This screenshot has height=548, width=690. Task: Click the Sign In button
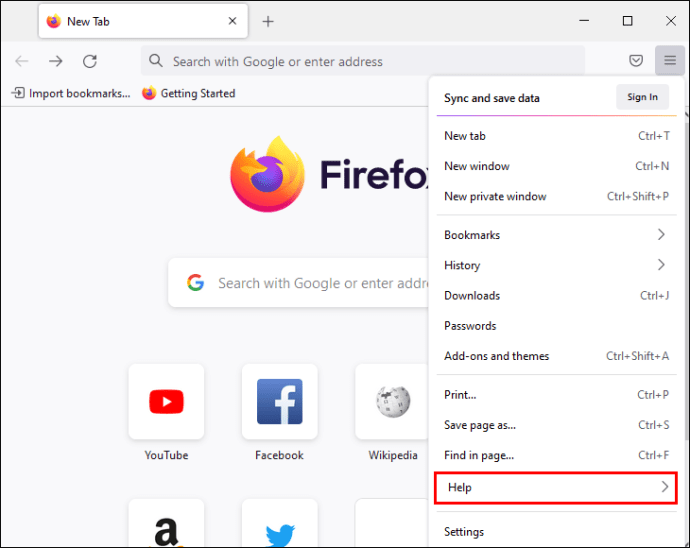(x=642, y=97)
